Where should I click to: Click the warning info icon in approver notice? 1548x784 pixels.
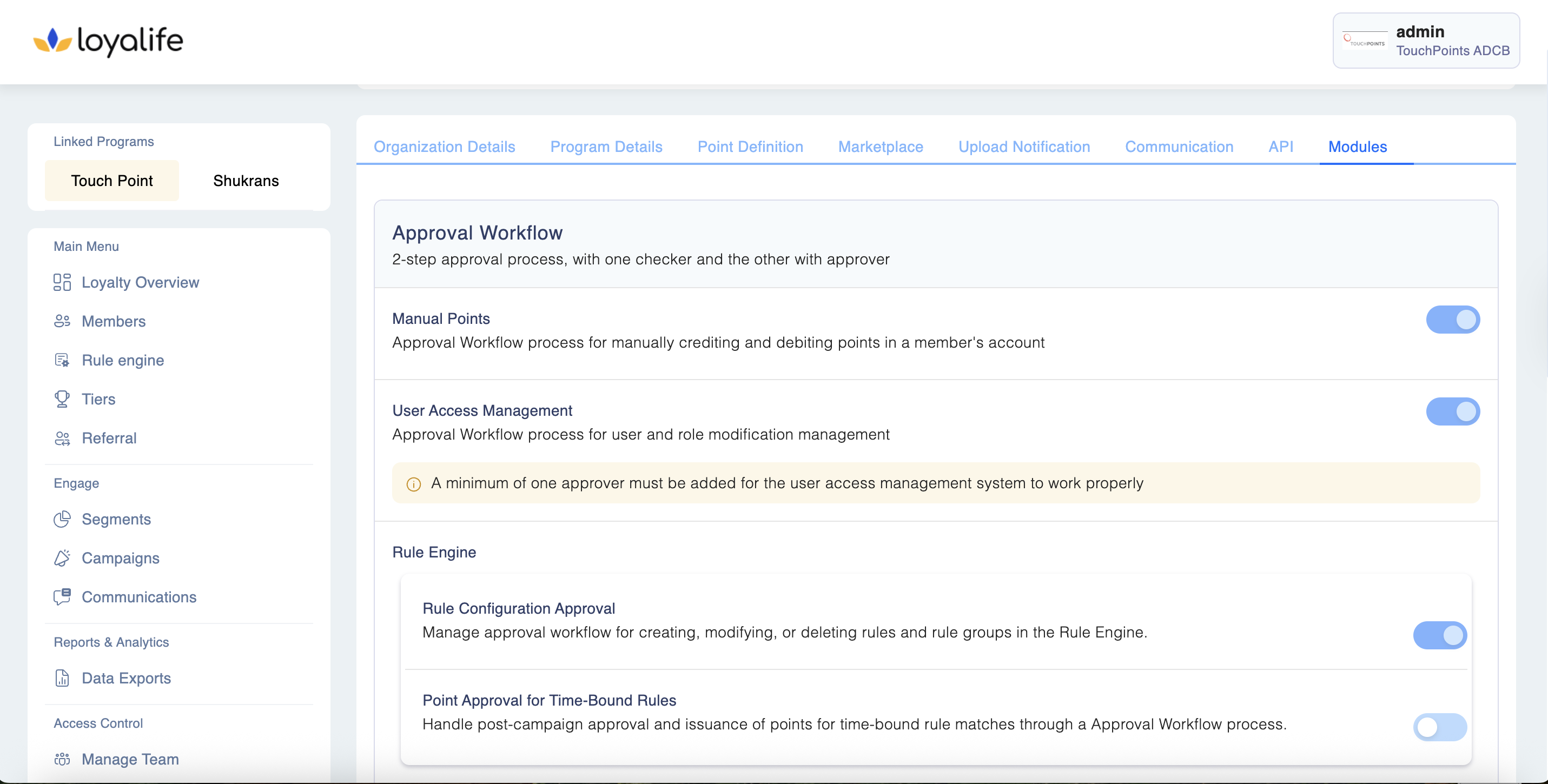coord(413,484)
